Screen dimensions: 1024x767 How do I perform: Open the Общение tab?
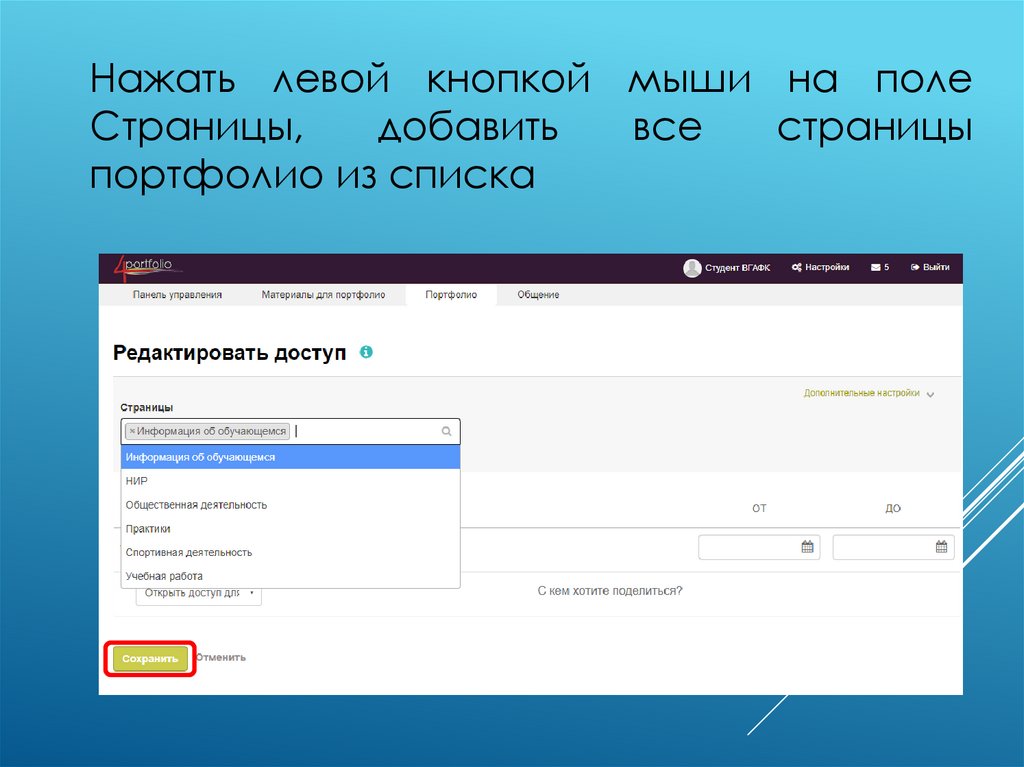[x=538, y=295]
